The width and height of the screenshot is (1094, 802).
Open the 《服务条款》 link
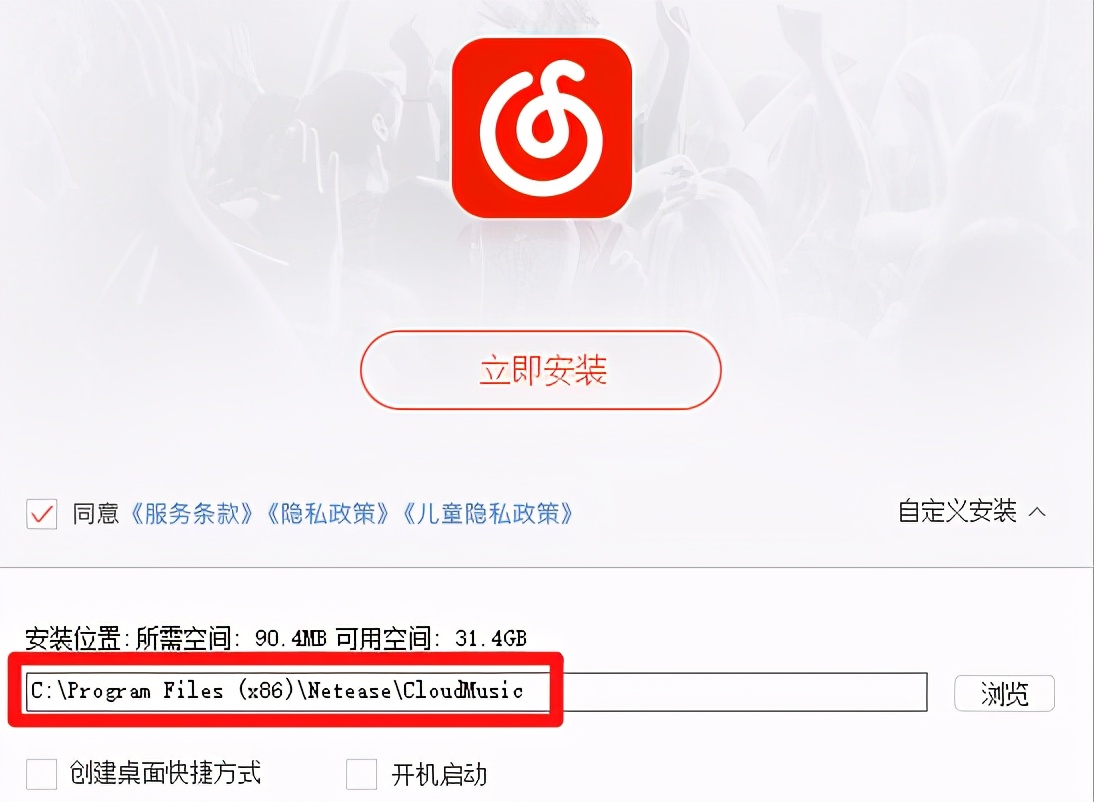pyautogui.click(x=192, y=514)
